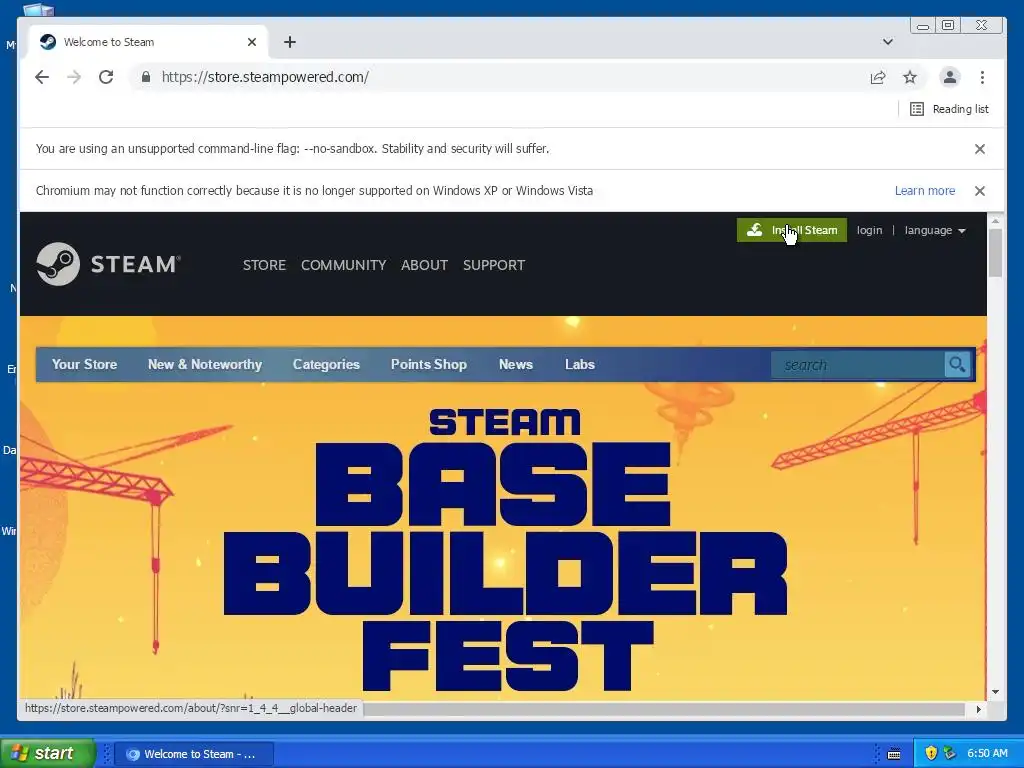1024x768 pixels.
Task: Dismiss the no-sandbox warning bar
Action: tap(980, 149)
